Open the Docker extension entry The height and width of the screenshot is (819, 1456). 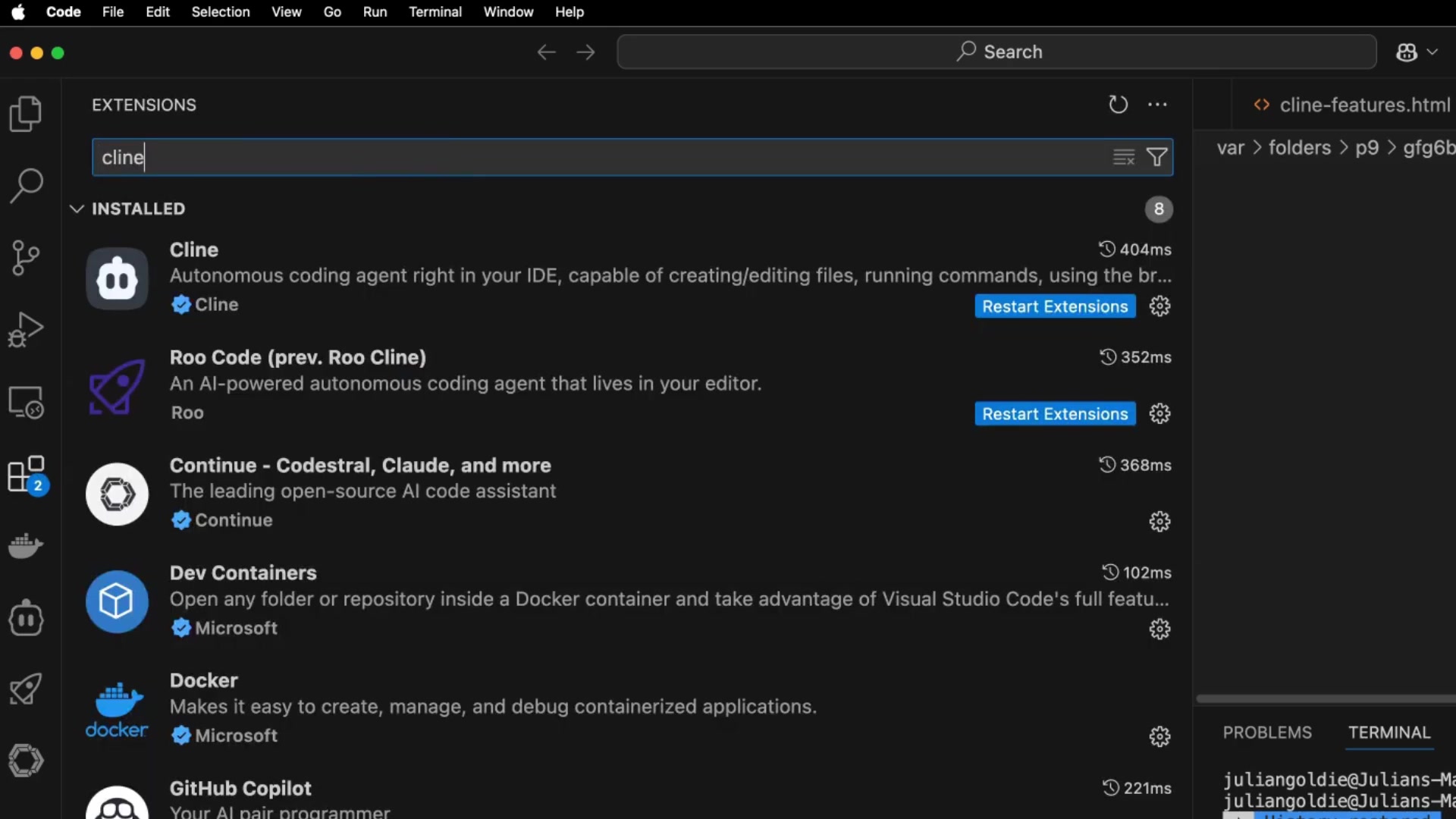626,710
